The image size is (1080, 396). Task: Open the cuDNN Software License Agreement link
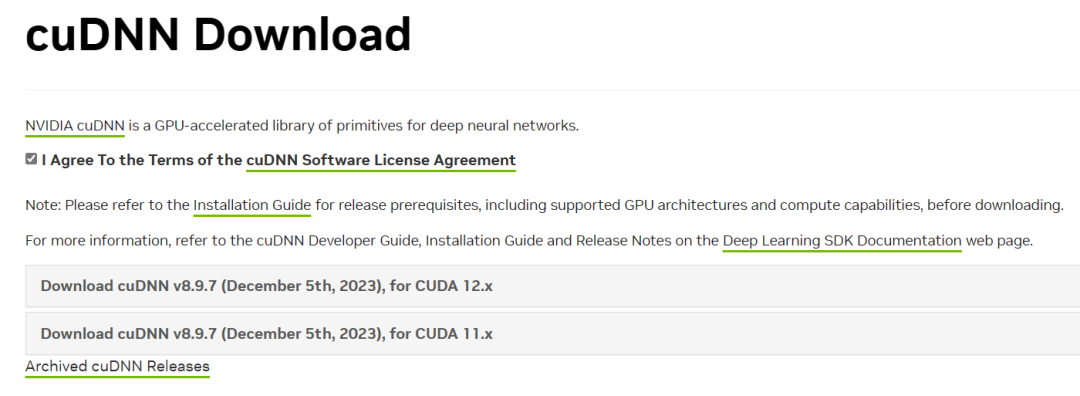(381, 160)
